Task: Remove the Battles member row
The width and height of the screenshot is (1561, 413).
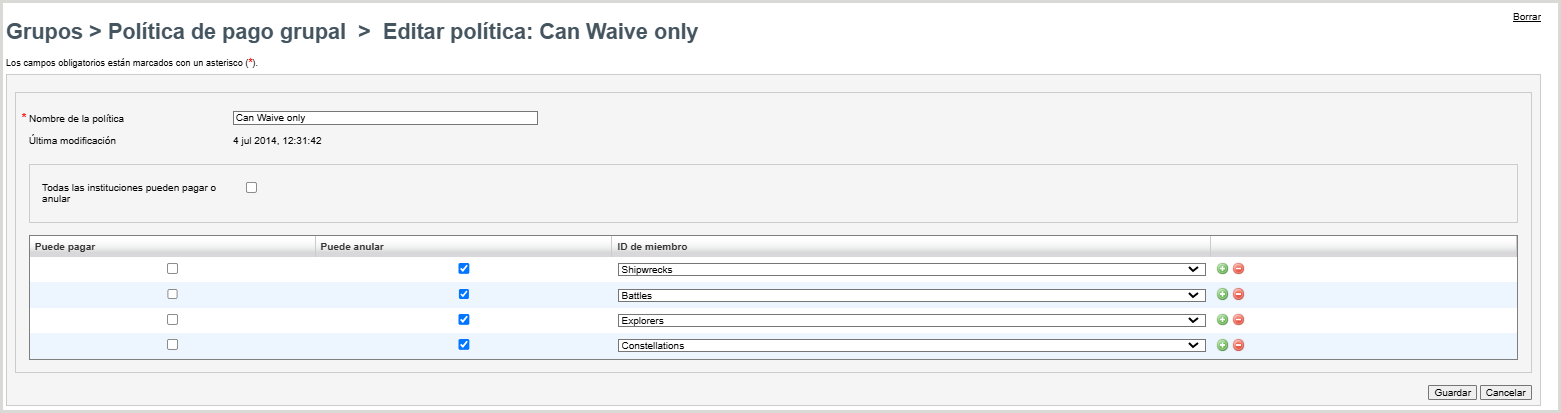Action: 1238,294
